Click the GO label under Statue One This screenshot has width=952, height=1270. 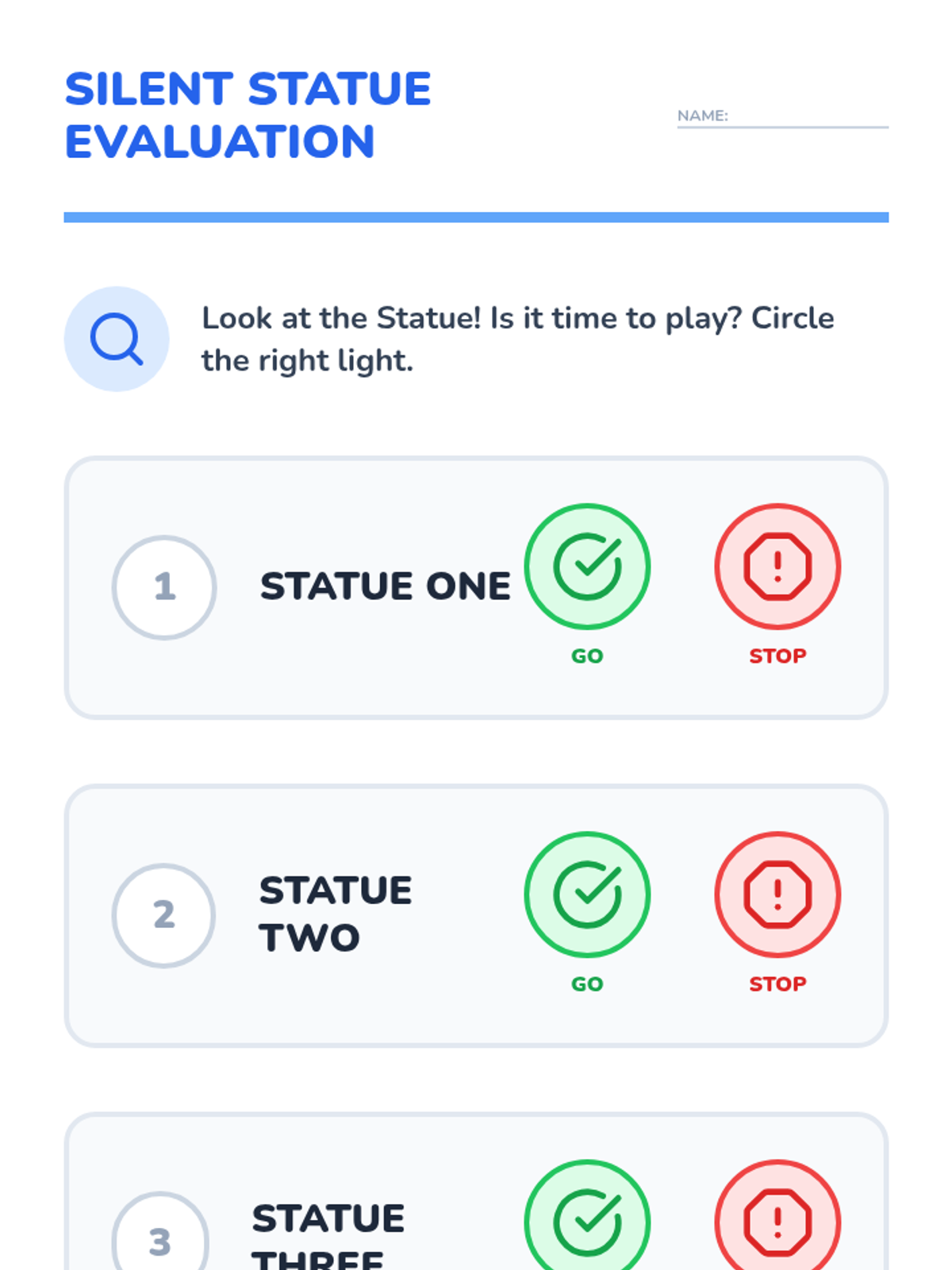[x=587, y=656]
